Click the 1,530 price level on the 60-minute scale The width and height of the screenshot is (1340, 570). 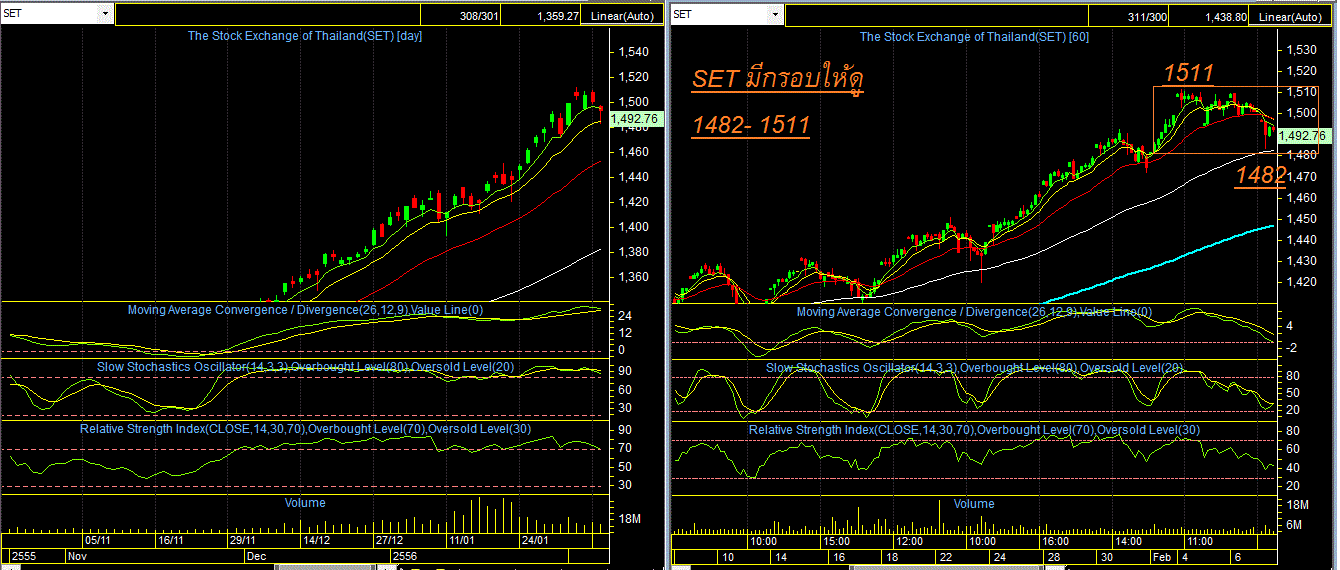[x=1303, y=49]
